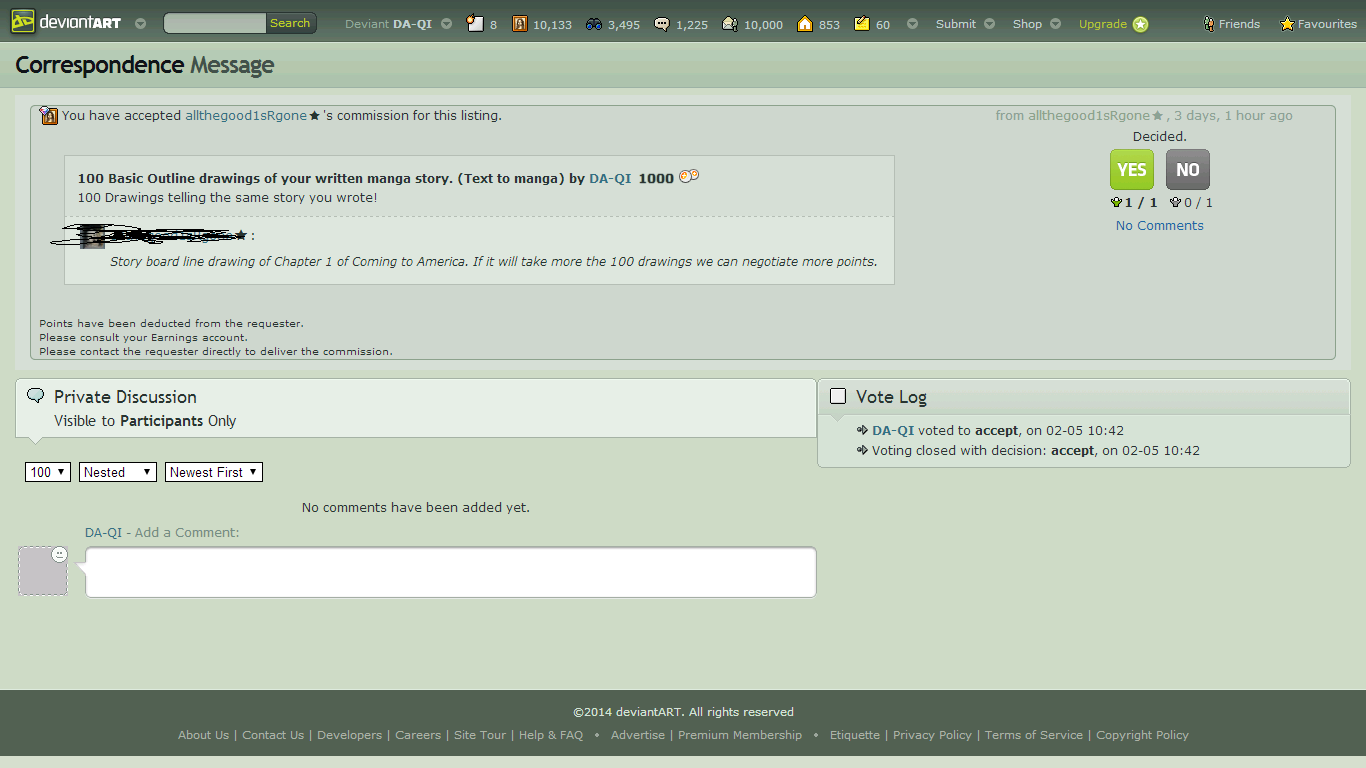Open the DA-QI link above the comment box
The height and width of the screenshot is (768, 1366).
(x=103, y=533)
